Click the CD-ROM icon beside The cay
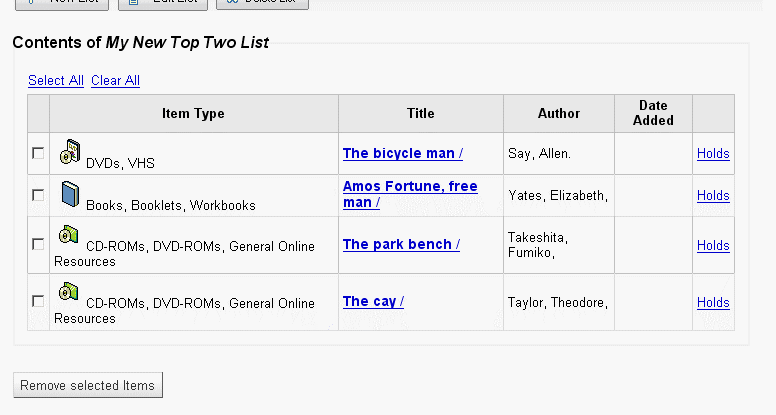 pyautogui.click(x=69, y=292)
